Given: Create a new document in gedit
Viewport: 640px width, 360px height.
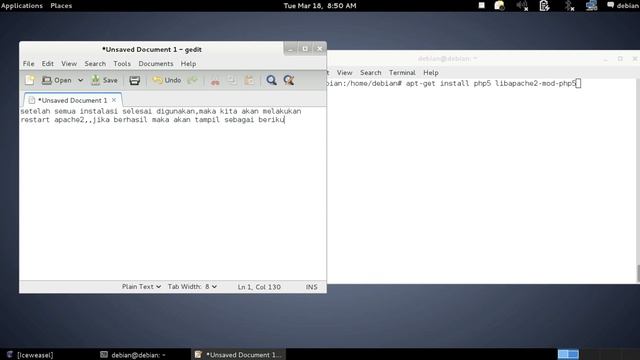Looking at the screenshot, I should pyautogui.click(x=30, y=80).
